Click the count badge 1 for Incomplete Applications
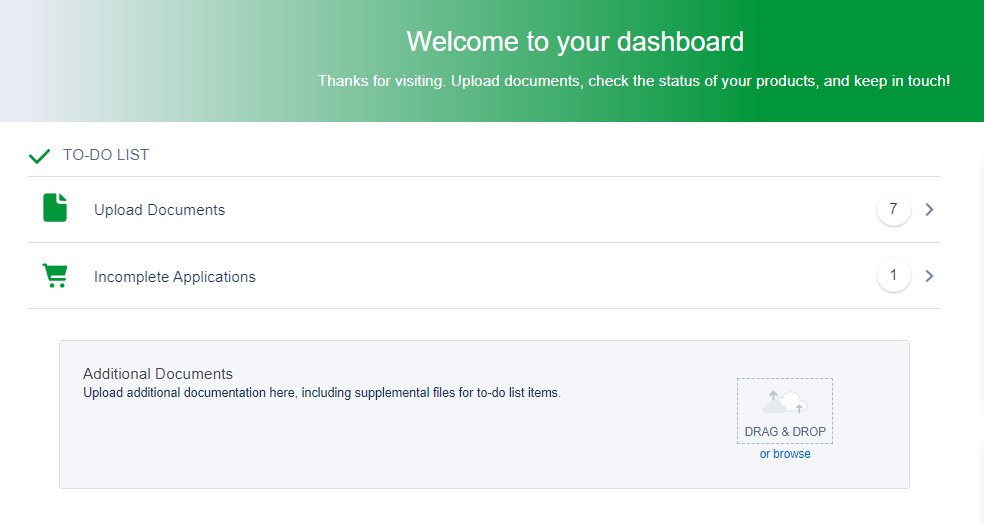This screenshot has width=984, height=524. tap(893, 275)
